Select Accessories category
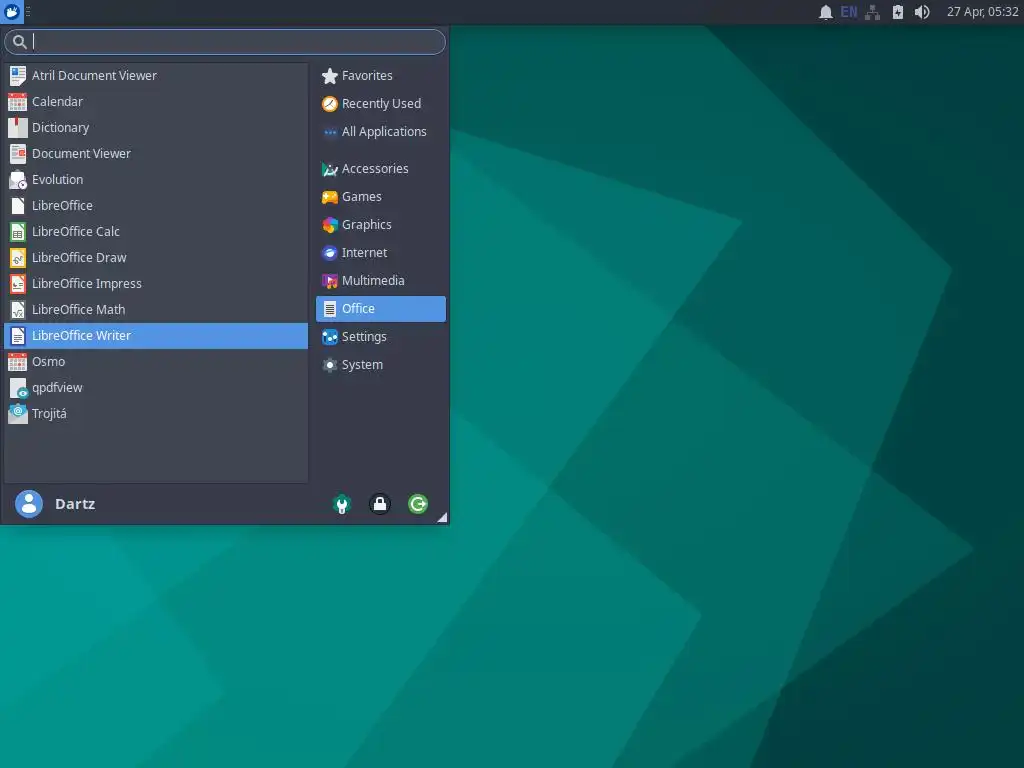 381,169
